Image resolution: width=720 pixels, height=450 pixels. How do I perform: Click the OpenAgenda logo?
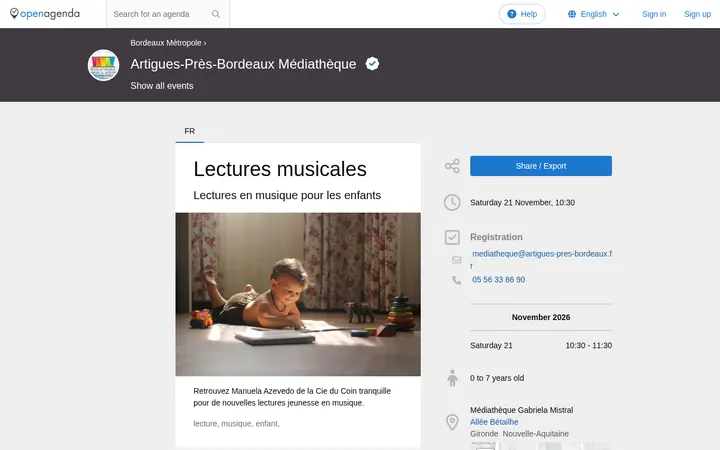click(x=45, y=14)
